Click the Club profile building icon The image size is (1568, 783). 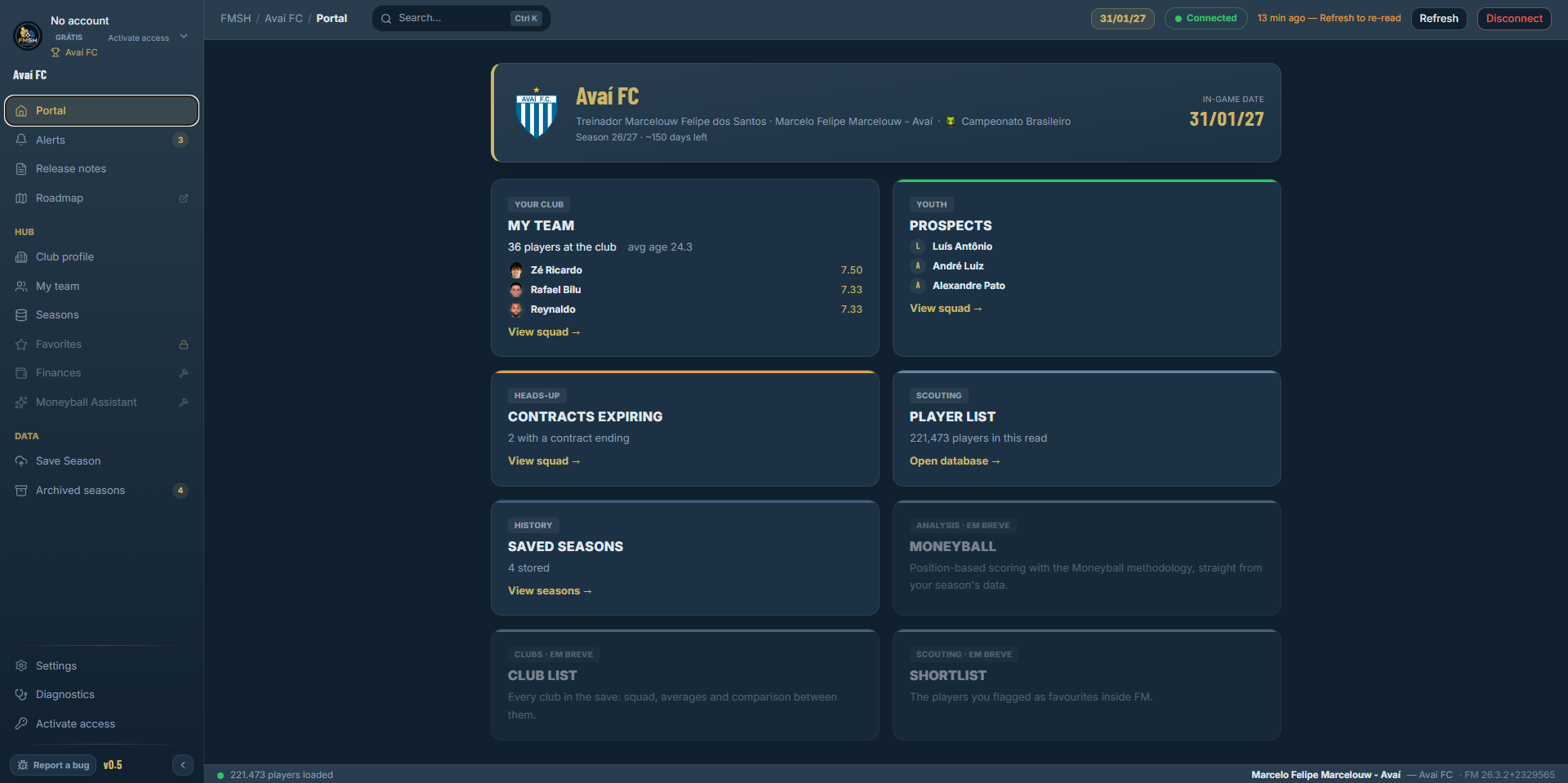click(21, 257)
